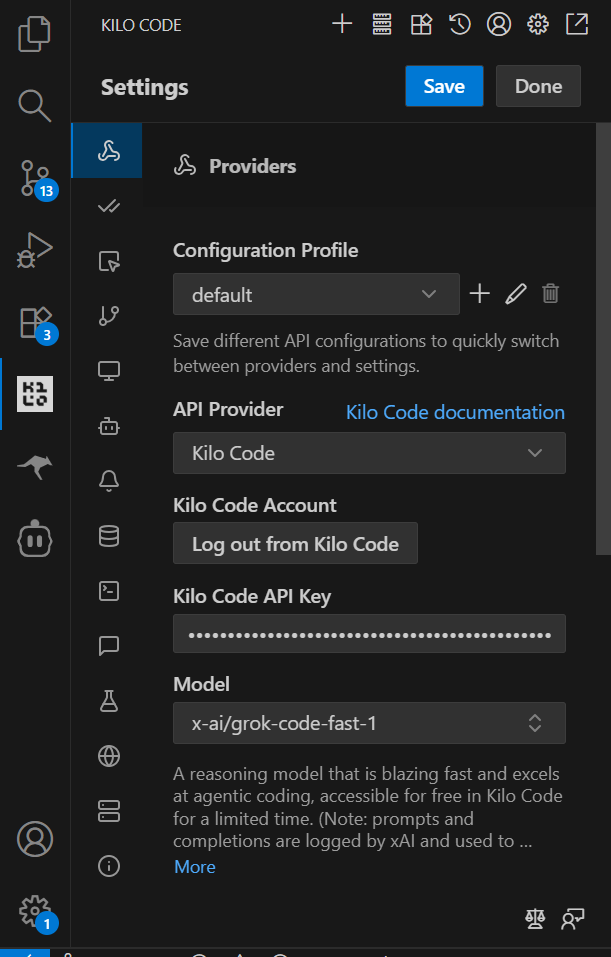Open Notifications settings via the bell icon
Screen dimensions: 611x957
tap(108, 480)
